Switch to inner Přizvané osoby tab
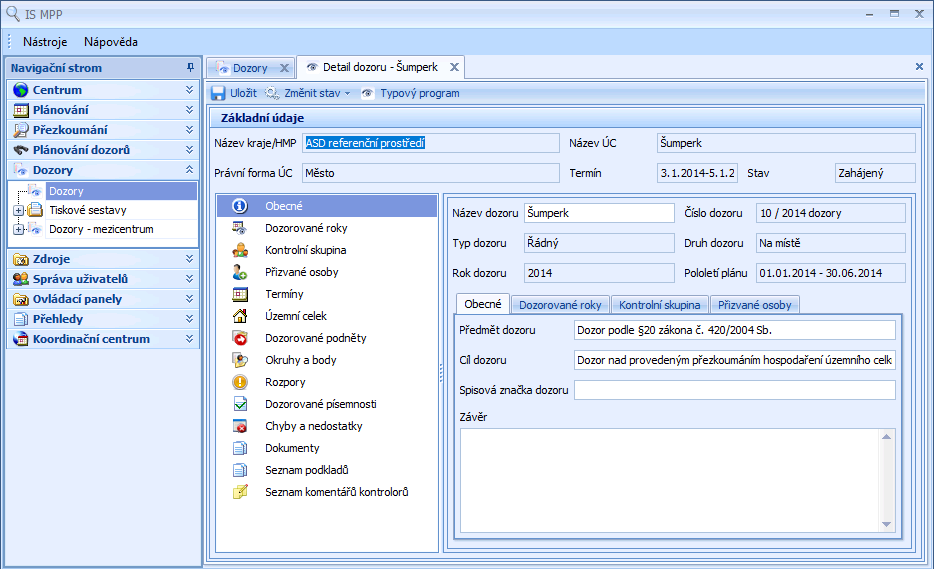Viewport: 934px width, 569px height. [754, 305]
